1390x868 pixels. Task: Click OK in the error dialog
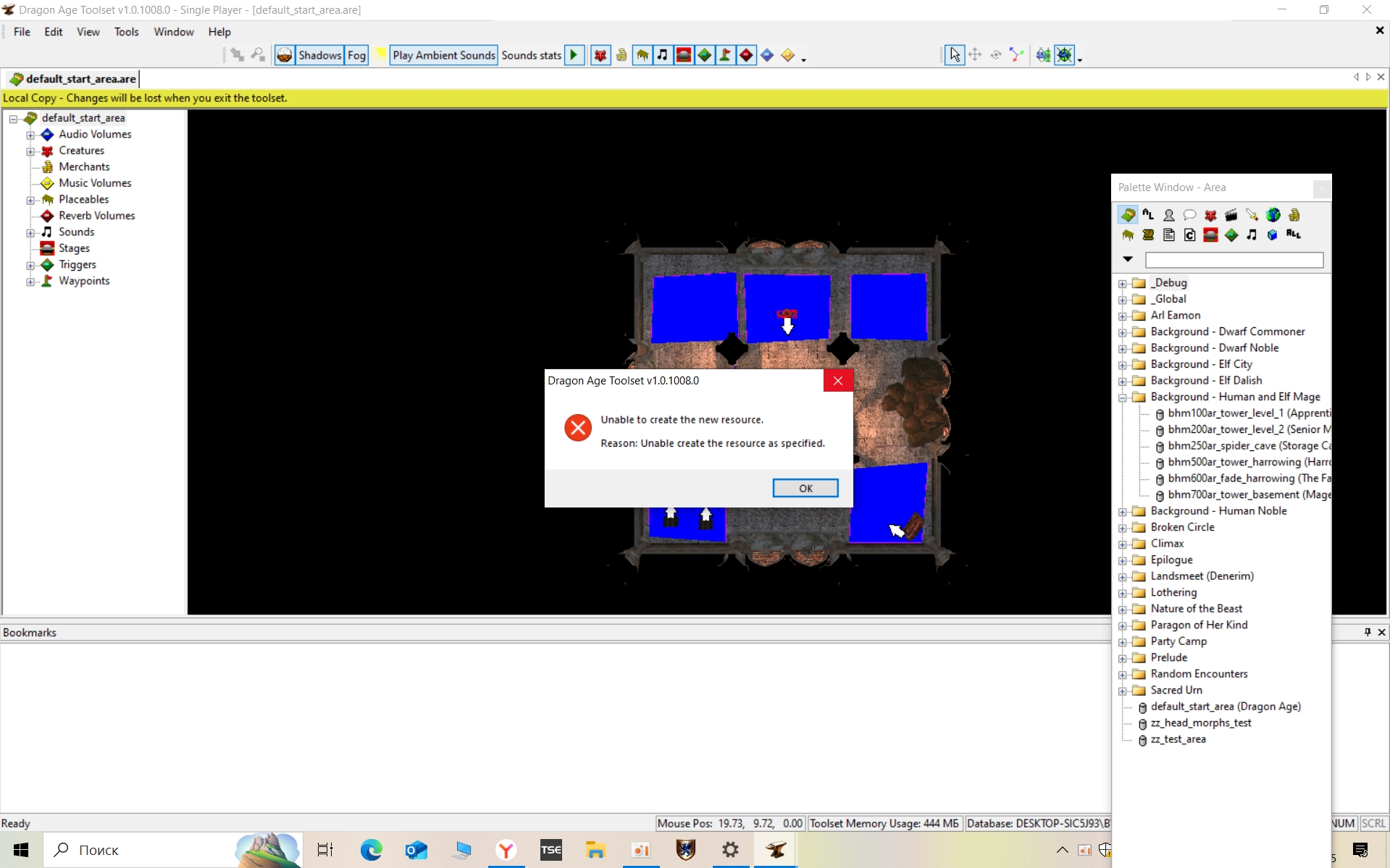coord(805,488)
